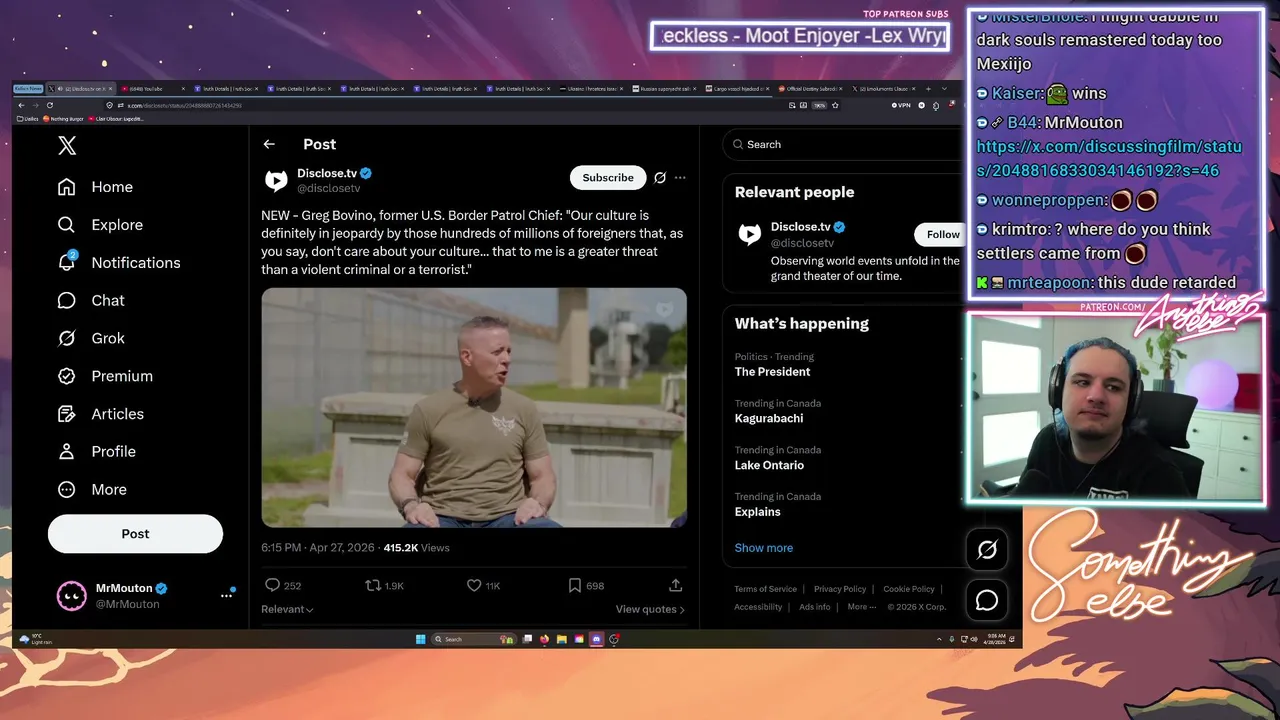
Task: Click the Windows taskbar Search box
Action: point(473,639)
